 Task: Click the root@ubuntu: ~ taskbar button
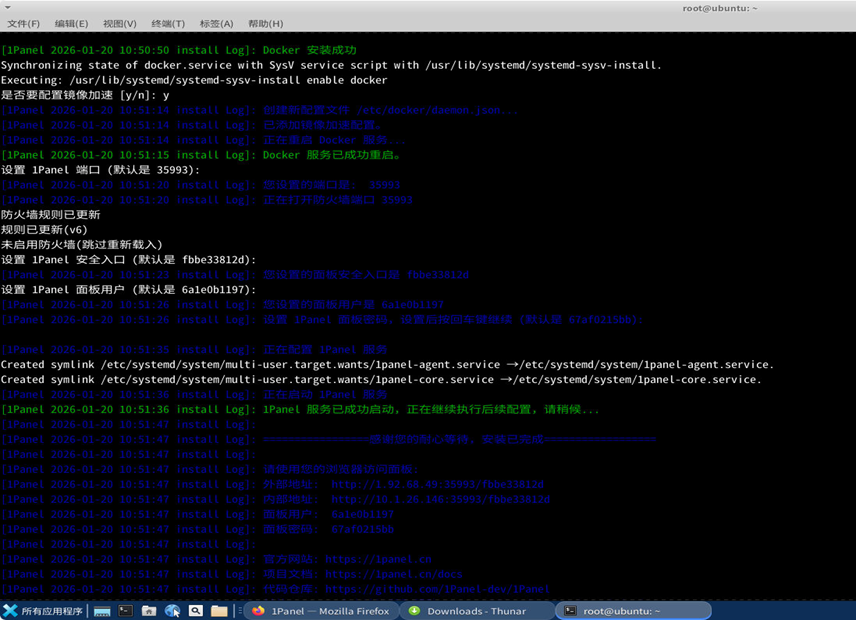(x=633, y=611)
